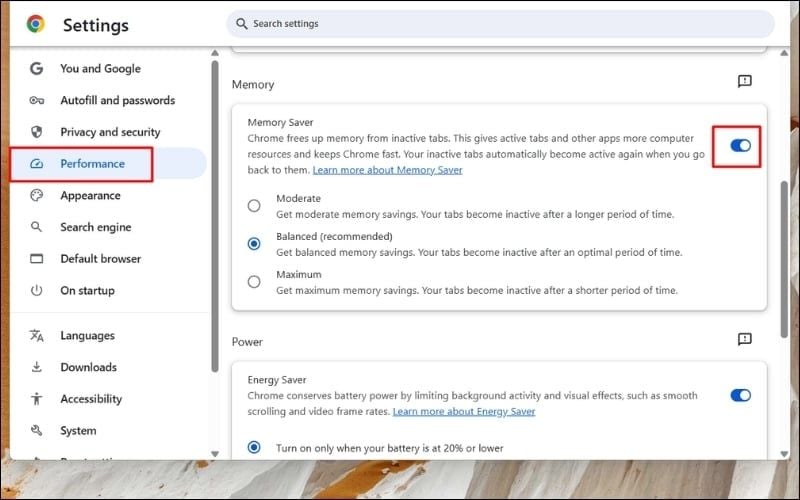This screenshot has height=500, width=800.
Task: Click the Energy Saver title text
Action: [277, 380]
